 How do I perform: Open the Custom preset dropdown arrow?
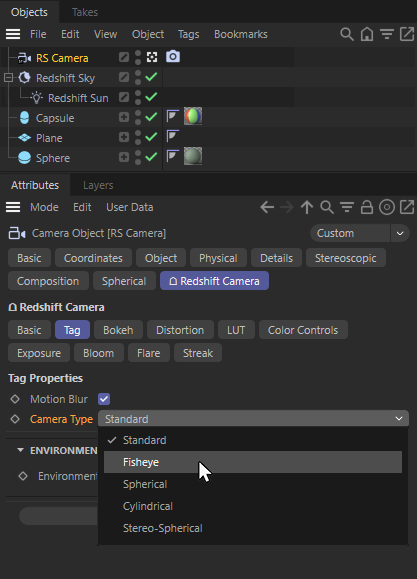click(x=400, y=233)
